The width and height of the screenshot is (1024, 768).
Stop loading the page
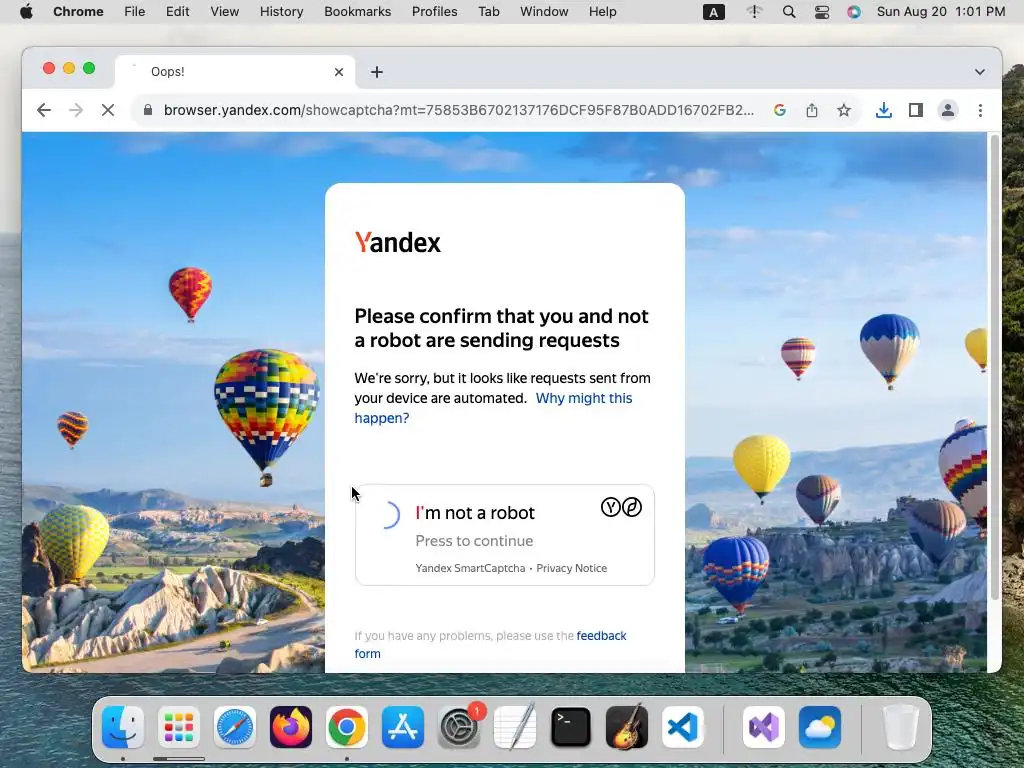pos(108,110)
